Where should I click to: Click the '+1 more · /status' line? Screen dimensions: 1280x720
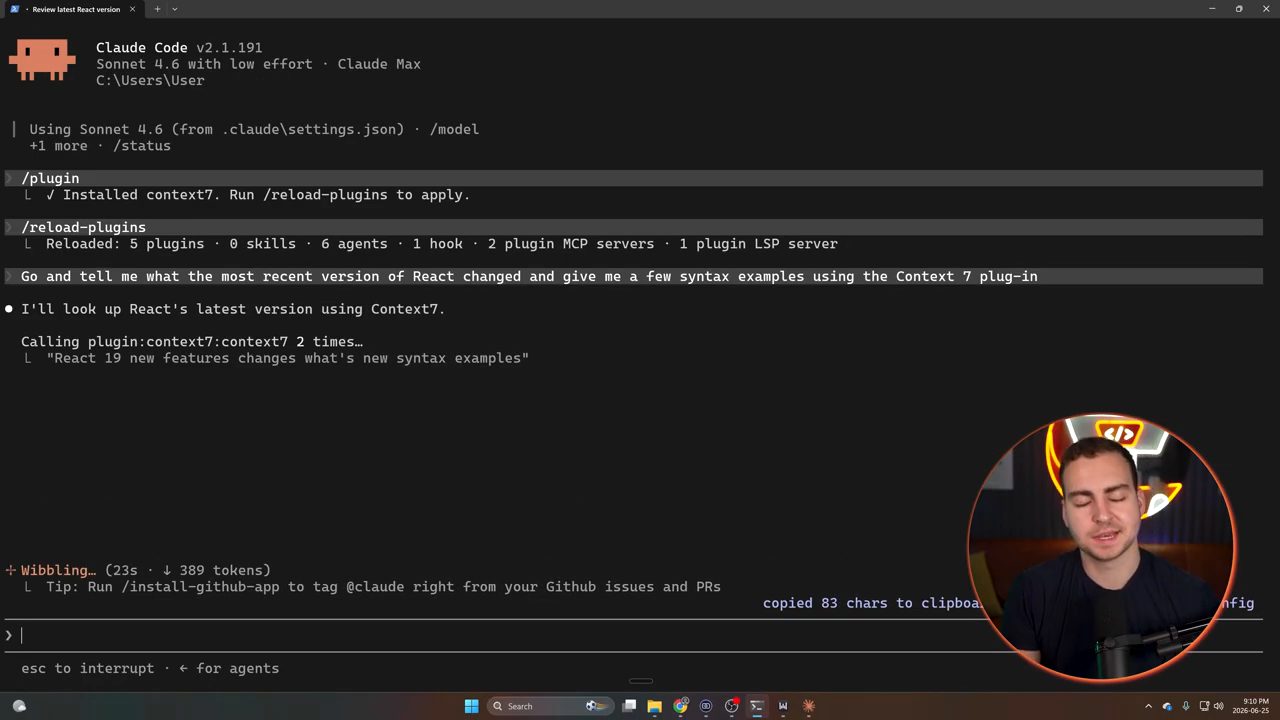coord(100,145)
